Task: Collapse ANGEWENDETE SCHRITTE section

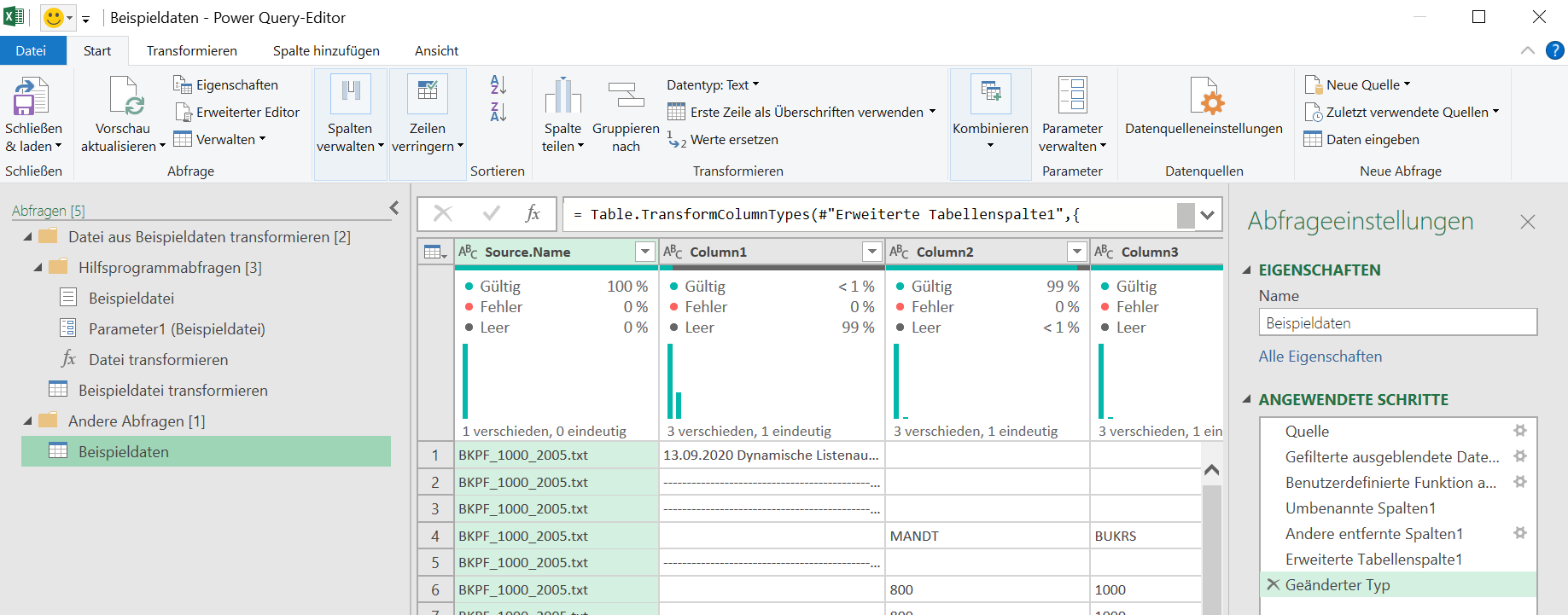Action: click(x=1247, y=399)
